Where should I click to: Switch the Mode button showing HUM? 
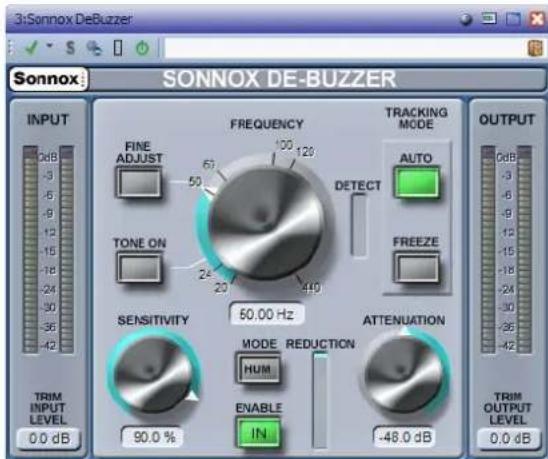(x=258, y=369)
